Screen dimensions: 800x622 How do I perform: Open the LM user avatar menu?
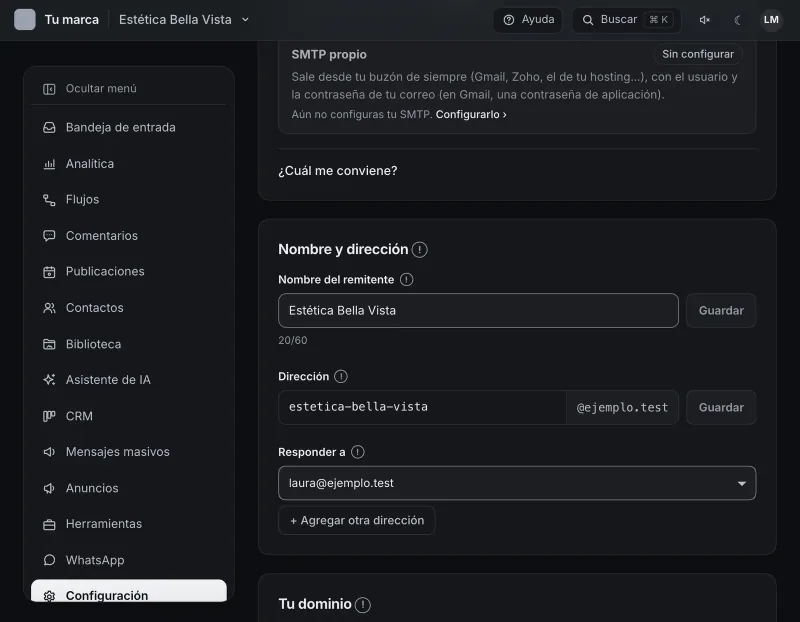click(x=771, y=20)
